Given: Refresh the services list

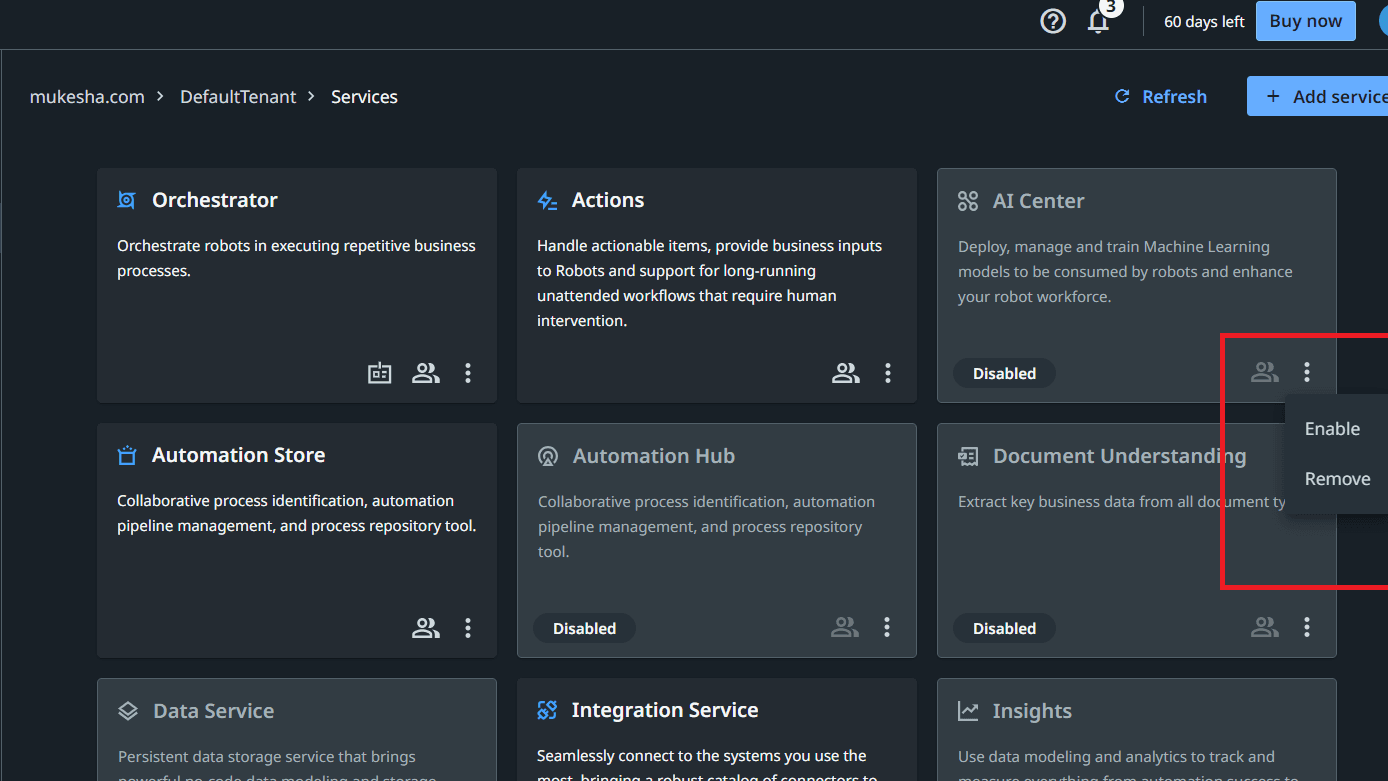Looking at the screenshot, I should 1160,96.
